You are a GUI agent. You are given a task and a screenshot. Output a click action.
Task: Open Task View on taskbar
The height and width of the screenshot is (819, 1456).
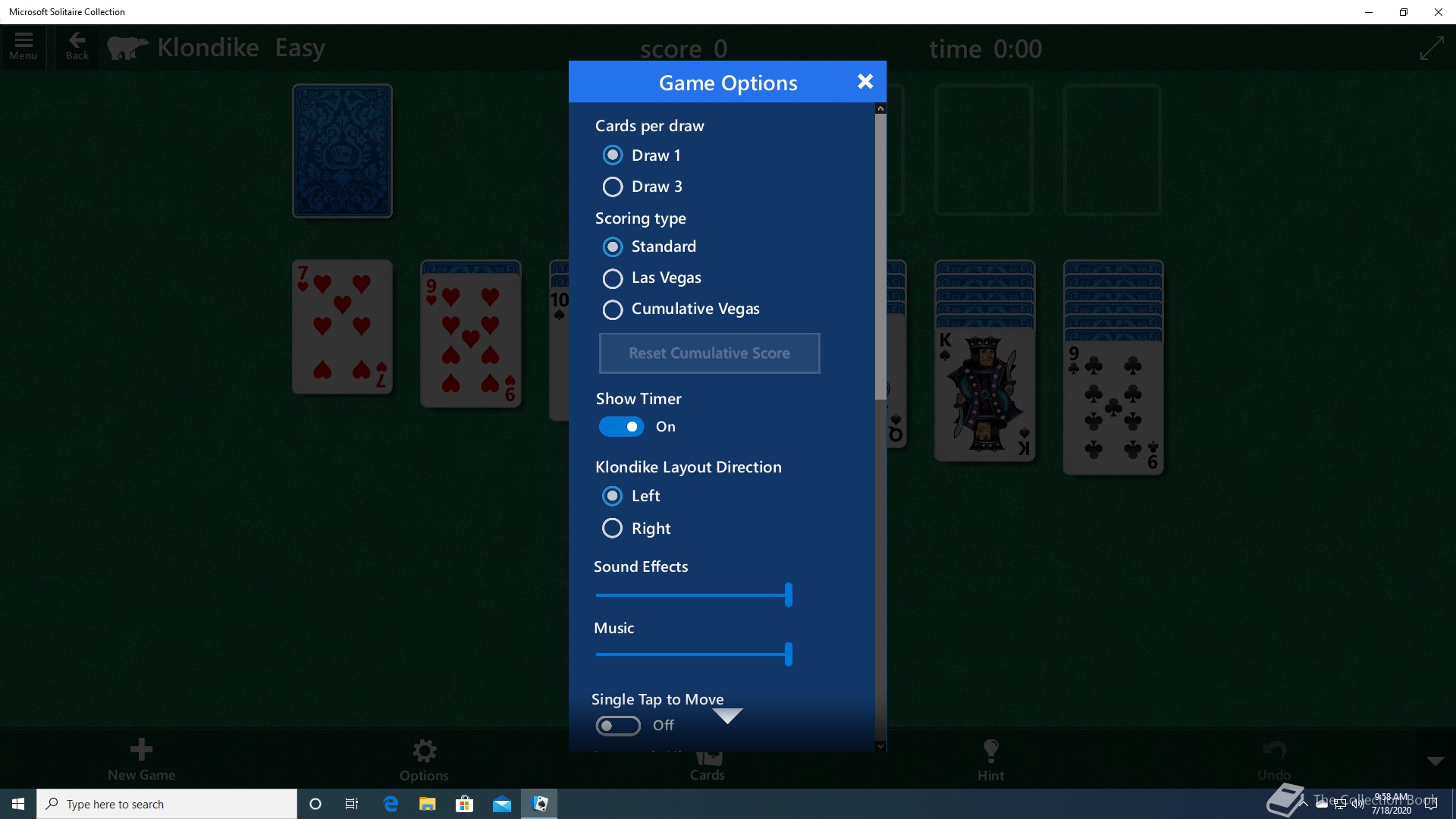pyautogui.click(x=352, y=804)
